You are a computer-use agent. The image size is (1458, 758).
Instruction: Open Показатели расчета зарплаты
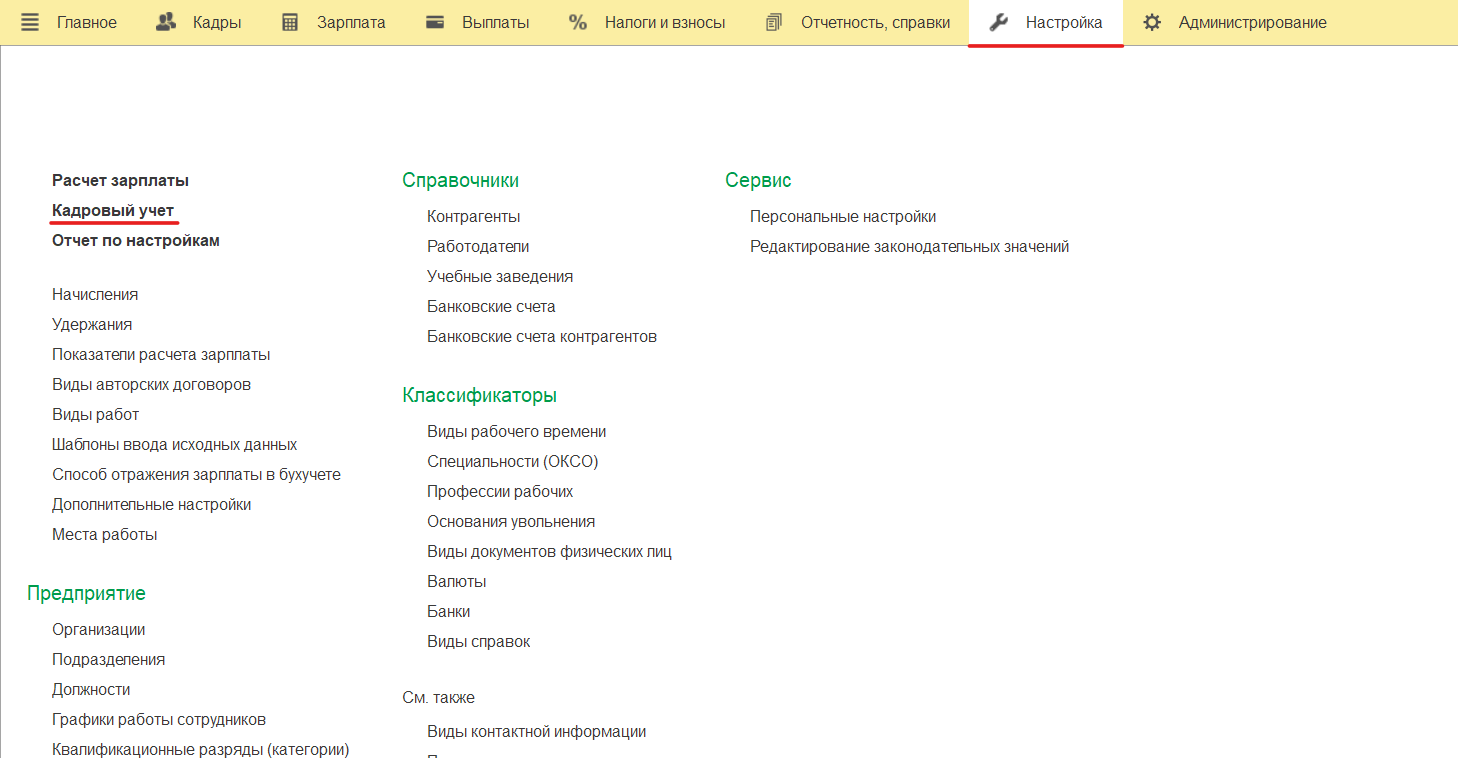pos(161,355)
